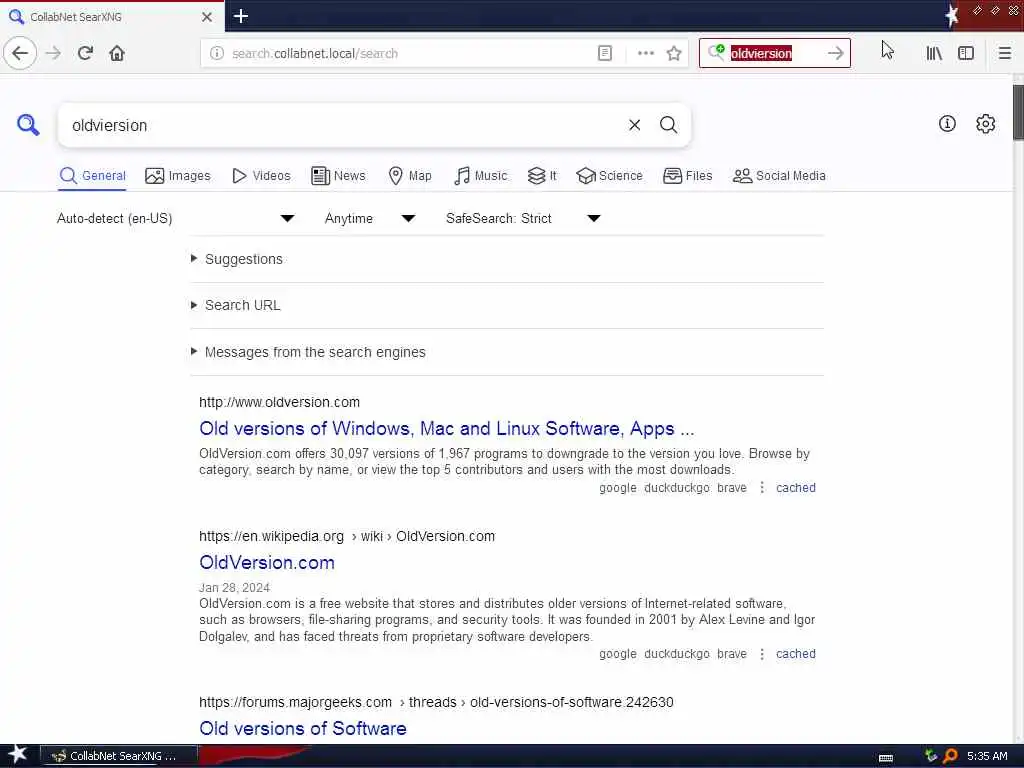Select CollabNet SearXNG taskbar window button
1024x768 pixels.
[x=119, y=756]
